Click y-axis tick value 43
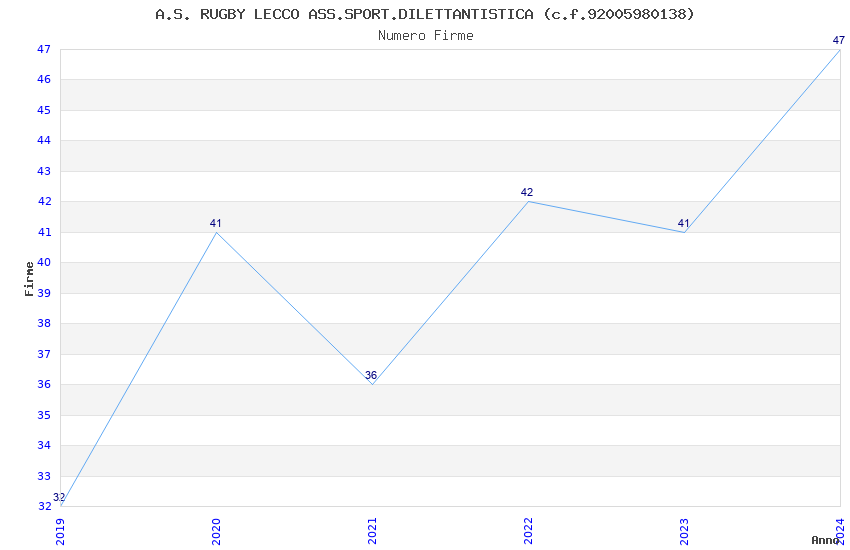The image size is (850, 550). point(44,171)
